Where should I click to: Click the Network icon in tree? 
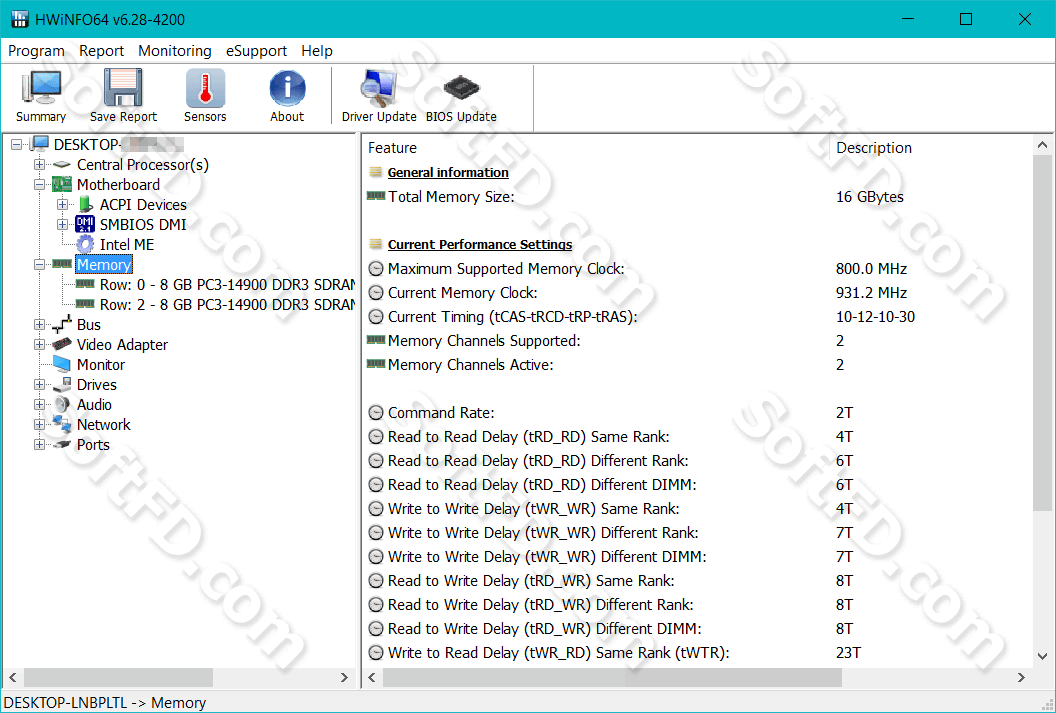pos(62,424)
